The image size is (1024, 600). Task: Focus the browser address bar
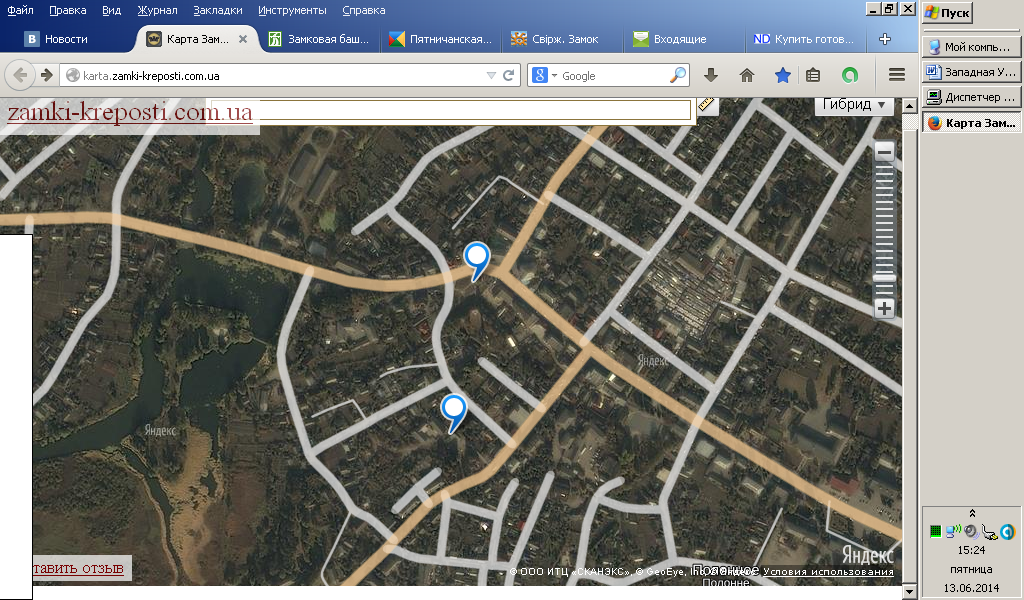coord(281,76)
